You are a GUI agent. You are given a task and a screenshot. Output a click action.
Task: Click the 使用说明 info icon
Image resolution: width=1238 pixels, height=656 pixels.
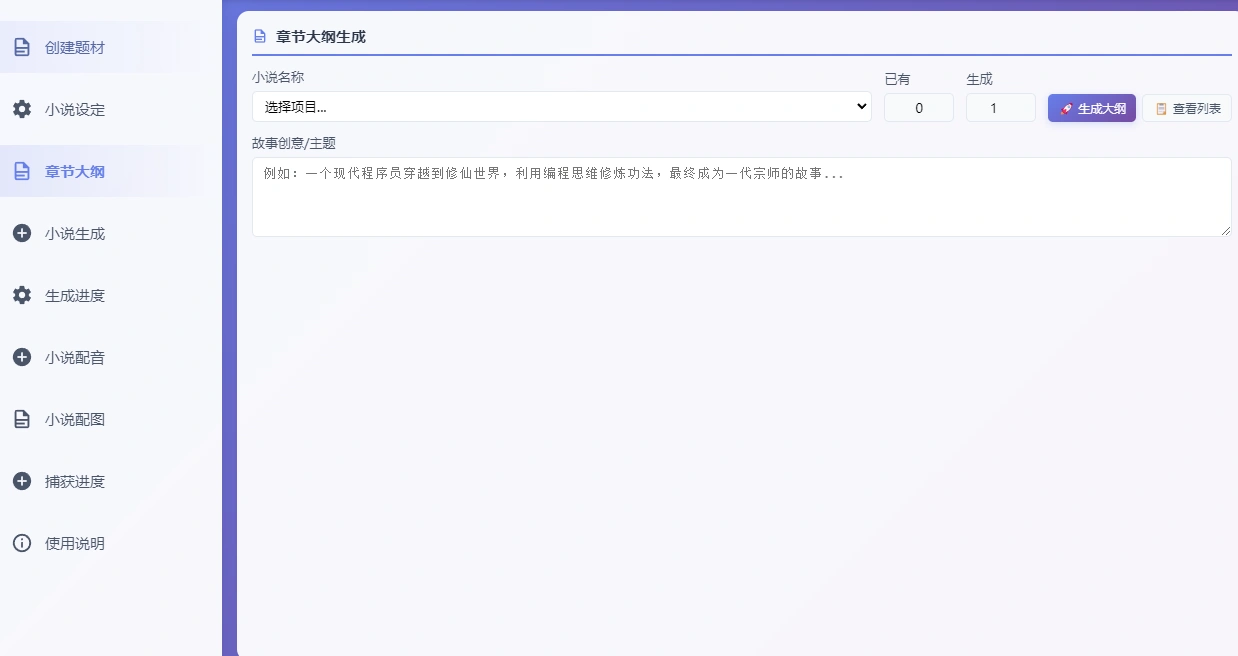(x=22, y=543)
